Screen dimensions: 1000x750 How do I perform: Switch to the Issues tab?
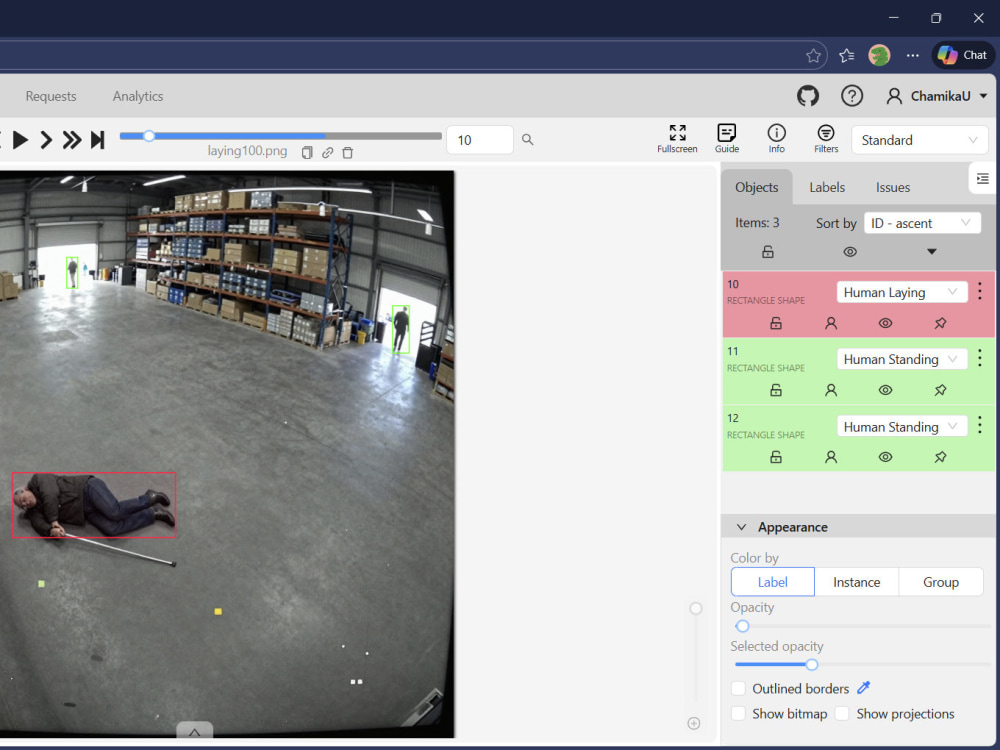point(892,188)
